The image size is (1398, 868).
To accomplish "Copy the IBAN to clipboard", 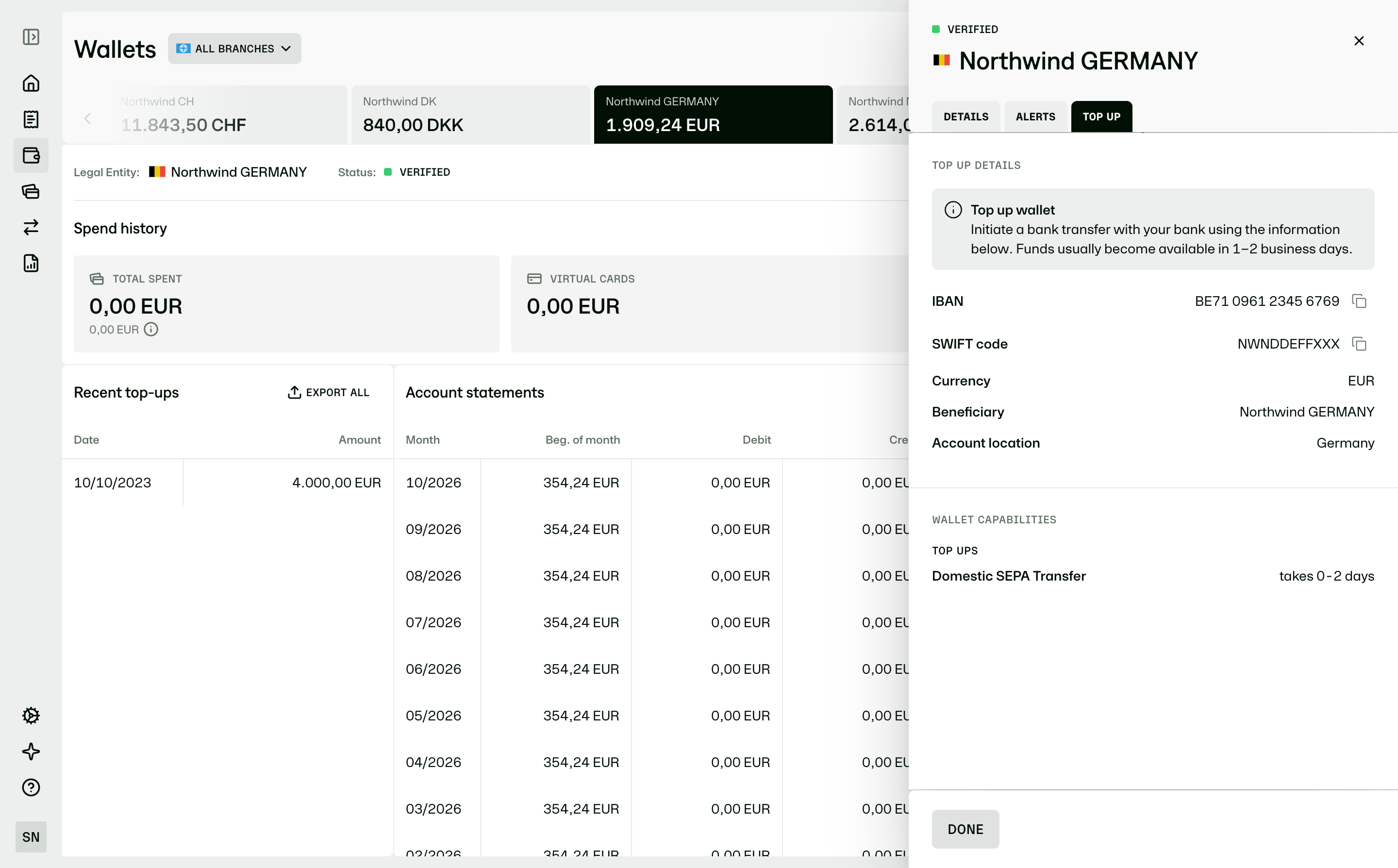I will coord(1359,301).
